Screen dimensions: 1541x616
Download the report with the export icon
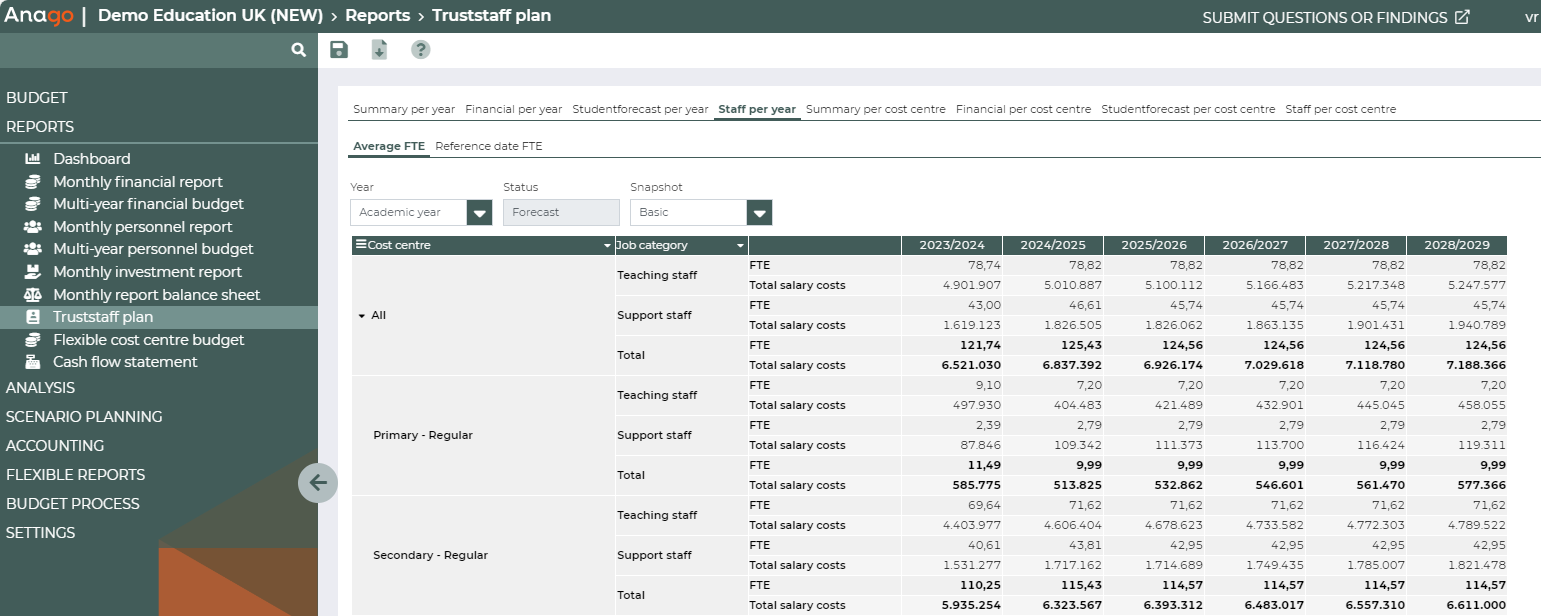[x=379, y=50]
